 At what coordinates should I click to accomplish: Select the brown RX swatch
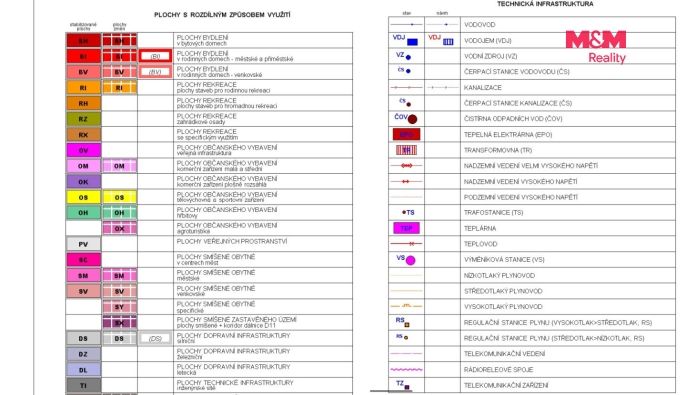83,135
